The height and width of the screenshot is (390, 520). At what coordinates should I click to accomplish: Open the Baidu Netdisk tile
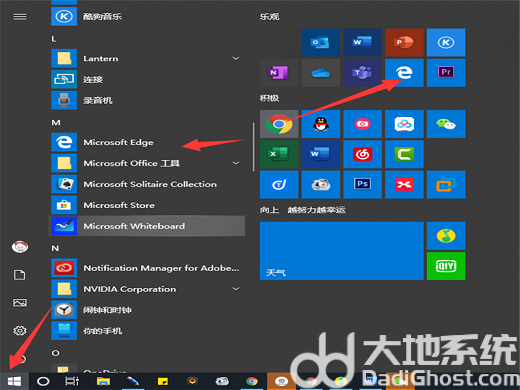point(404,124)
